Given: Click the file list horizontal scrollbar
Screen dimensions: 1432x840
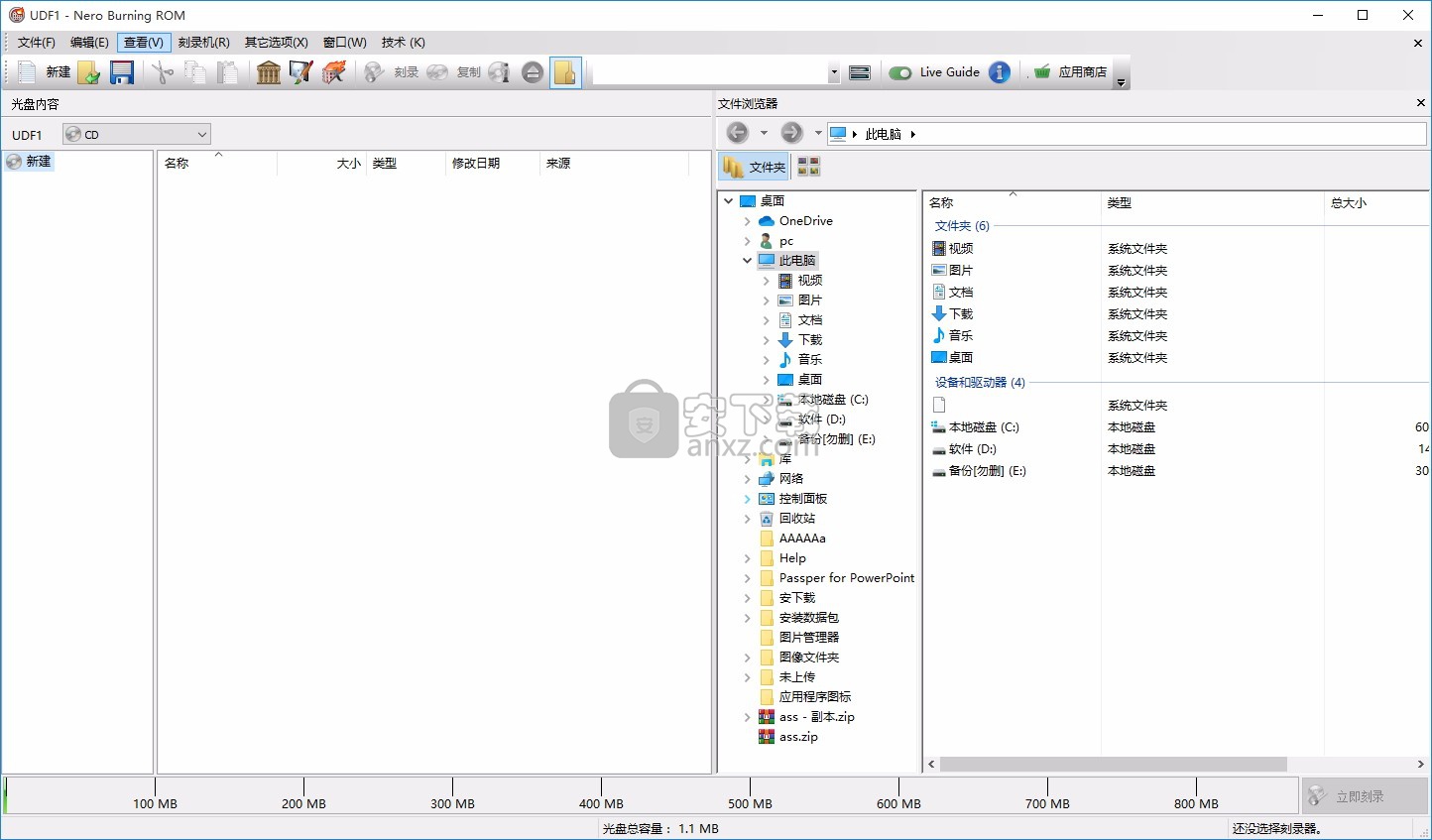Looking at the screenshot, I should point(1113,765).
